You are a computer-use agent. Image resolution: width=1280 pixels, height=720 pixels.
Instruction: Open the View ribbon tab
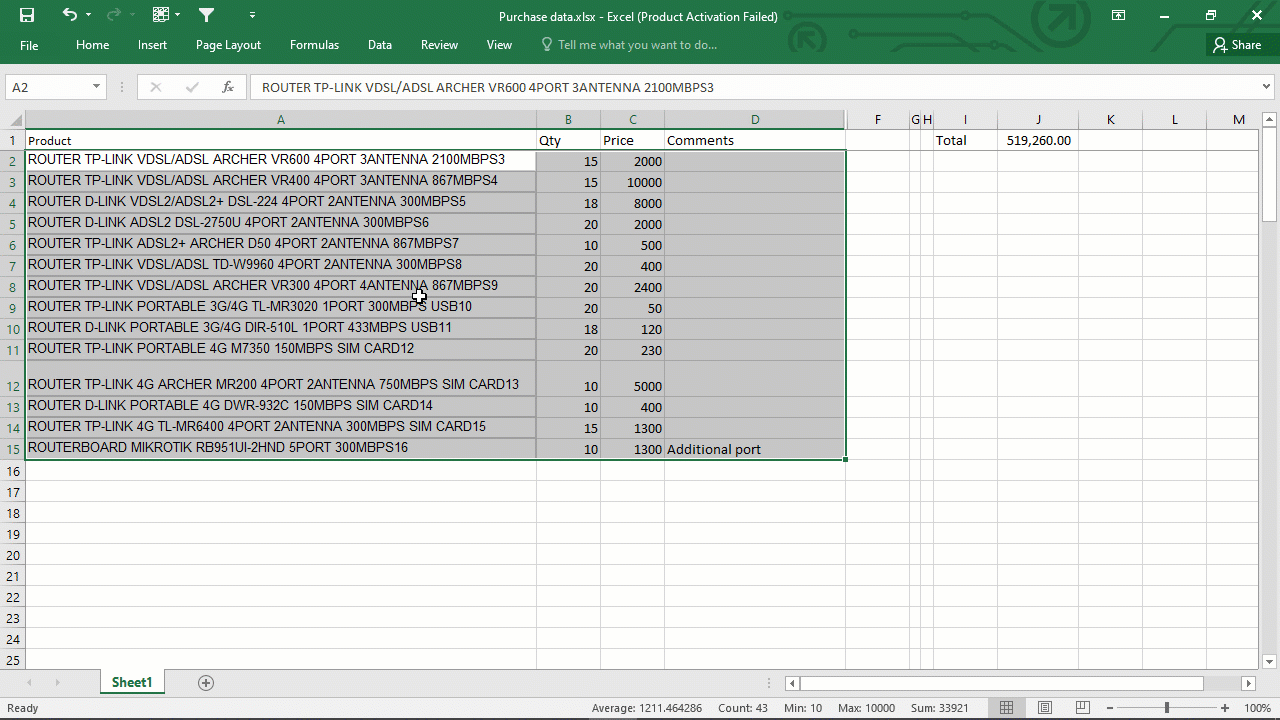tap(499, 45)
